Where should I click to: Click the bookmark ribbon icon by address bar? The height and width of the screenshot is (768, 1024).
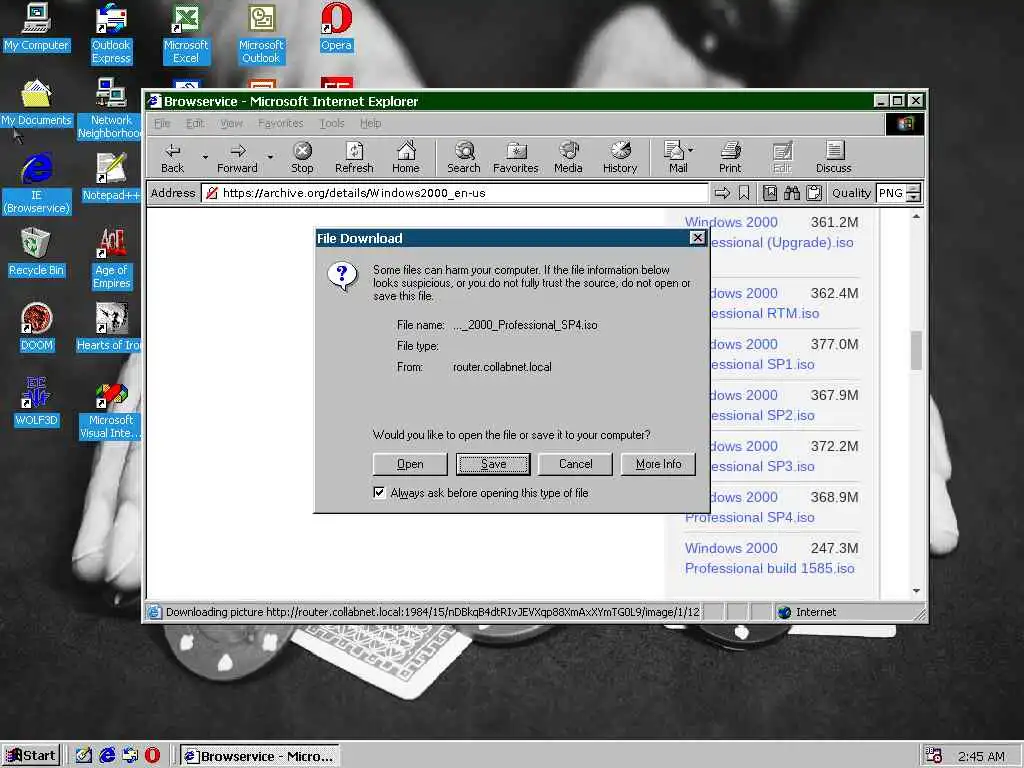tap(744, 193)
